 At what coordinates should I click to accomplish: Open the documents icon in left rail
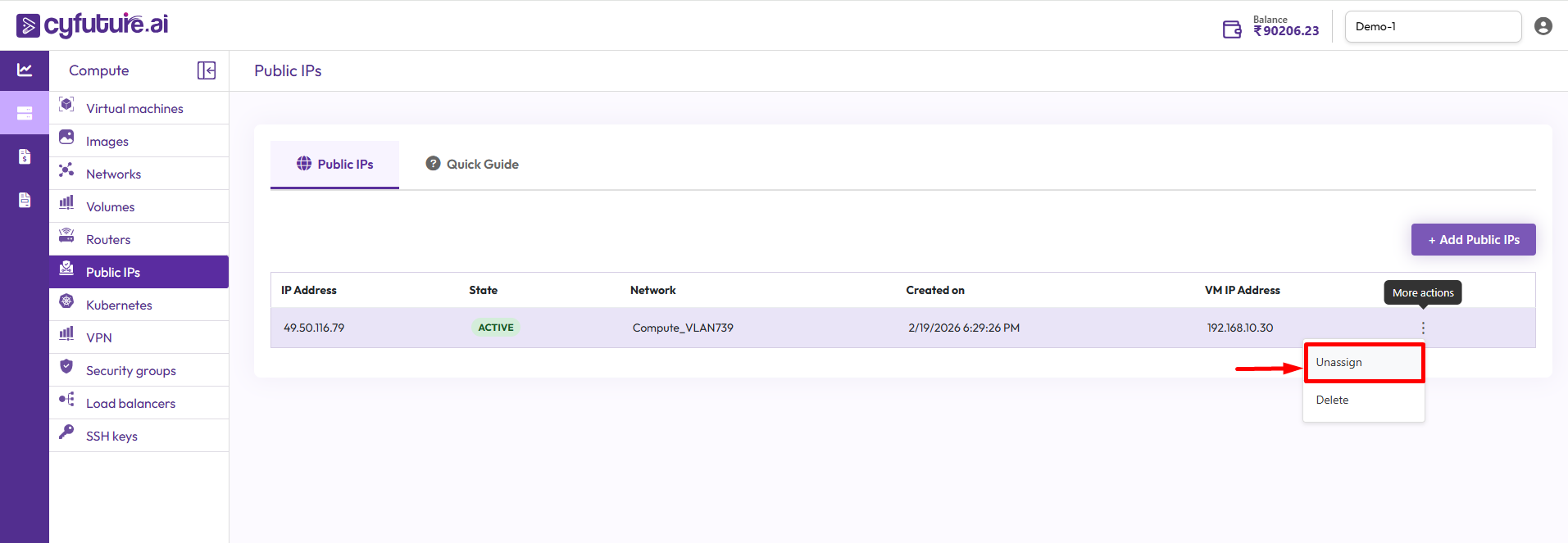[25, 200]
